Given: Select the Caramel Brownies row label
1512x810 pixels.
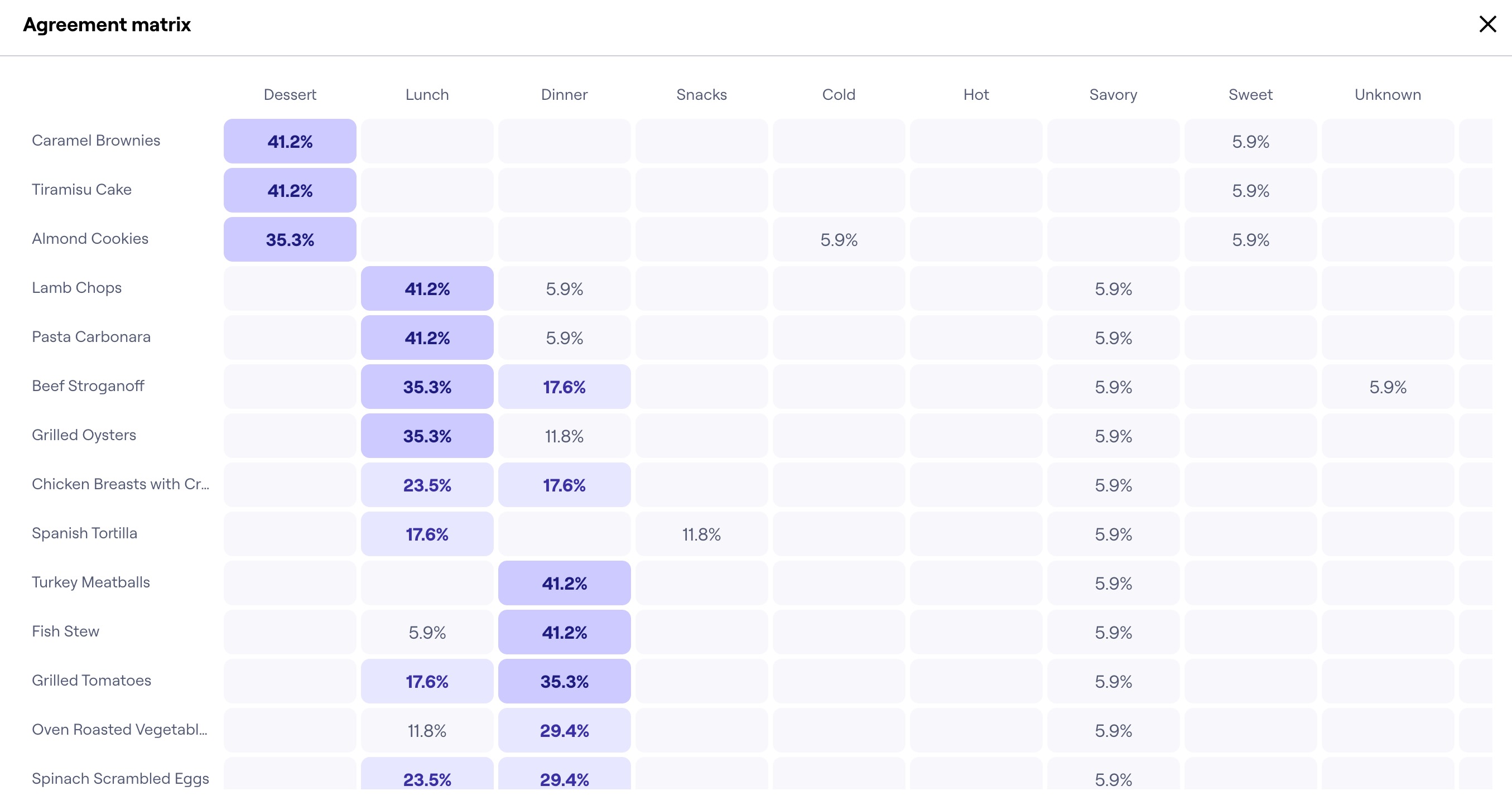Looking at the screenshot, I should point(95,140).
